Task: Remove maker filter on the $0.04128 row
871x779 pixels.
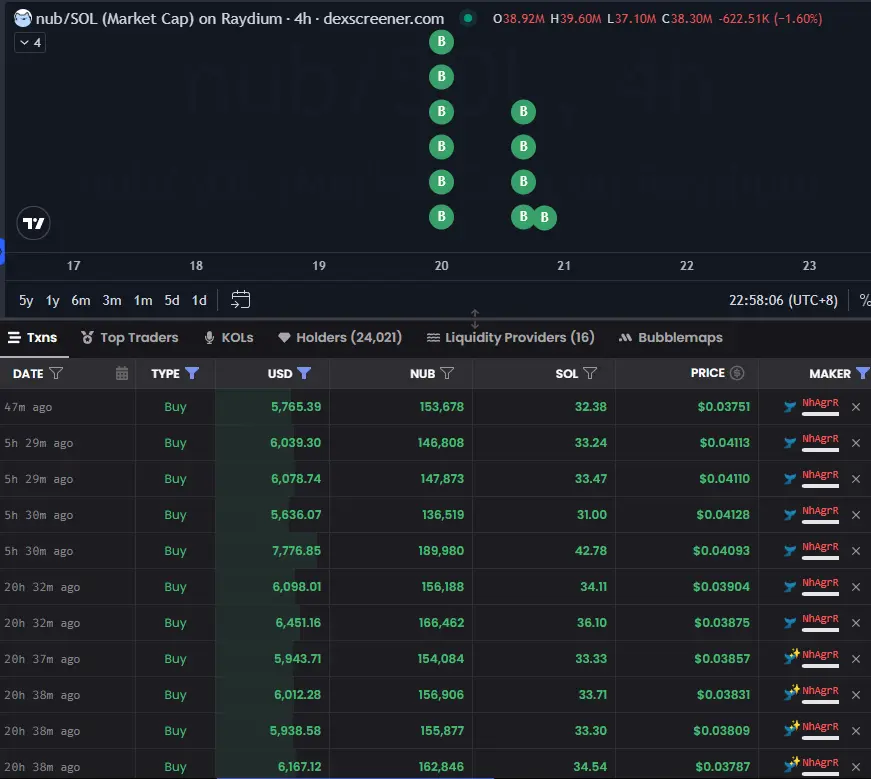Action: pyautogui.click(x=855, y=515)
